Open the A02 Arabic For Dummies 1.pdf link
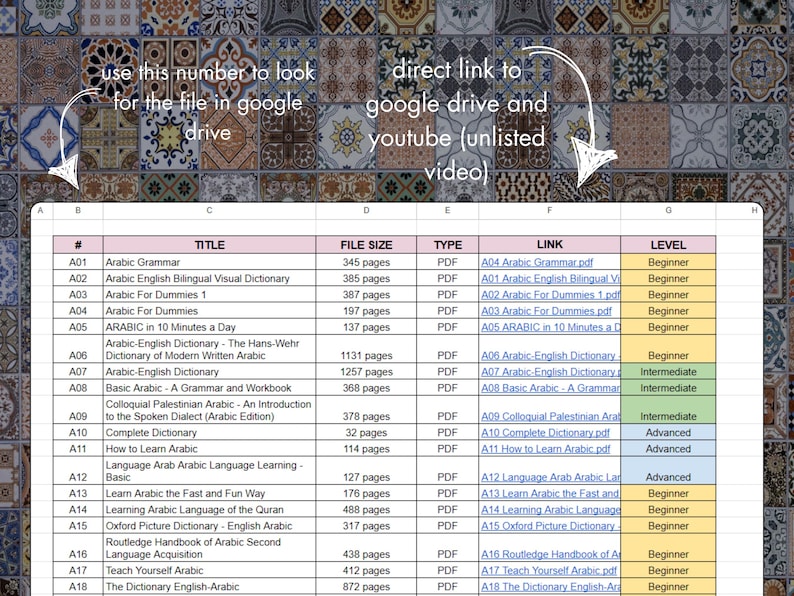The image size is (794, 596). click(550, 295)
